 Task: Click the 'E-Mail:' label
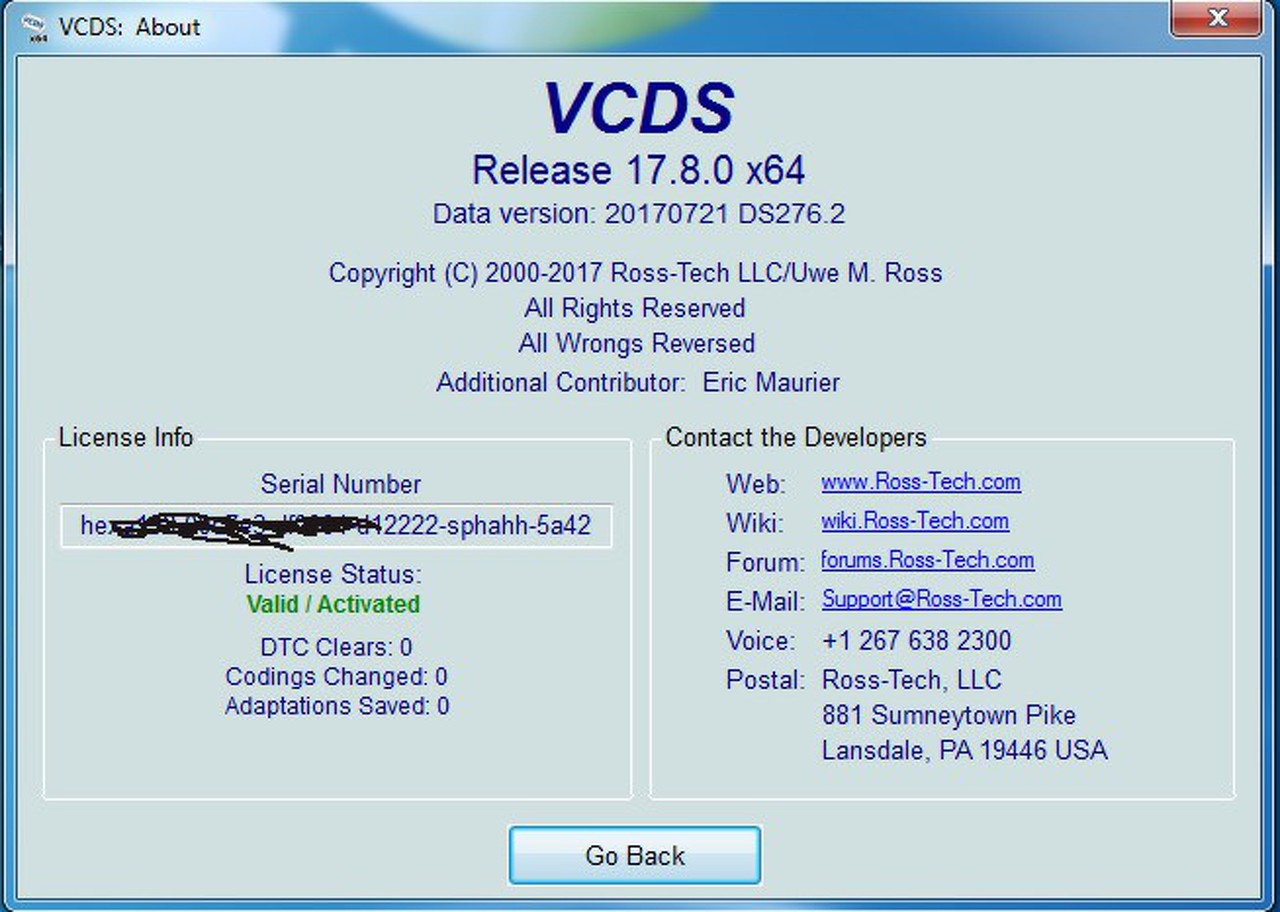(x=765, y=602)
